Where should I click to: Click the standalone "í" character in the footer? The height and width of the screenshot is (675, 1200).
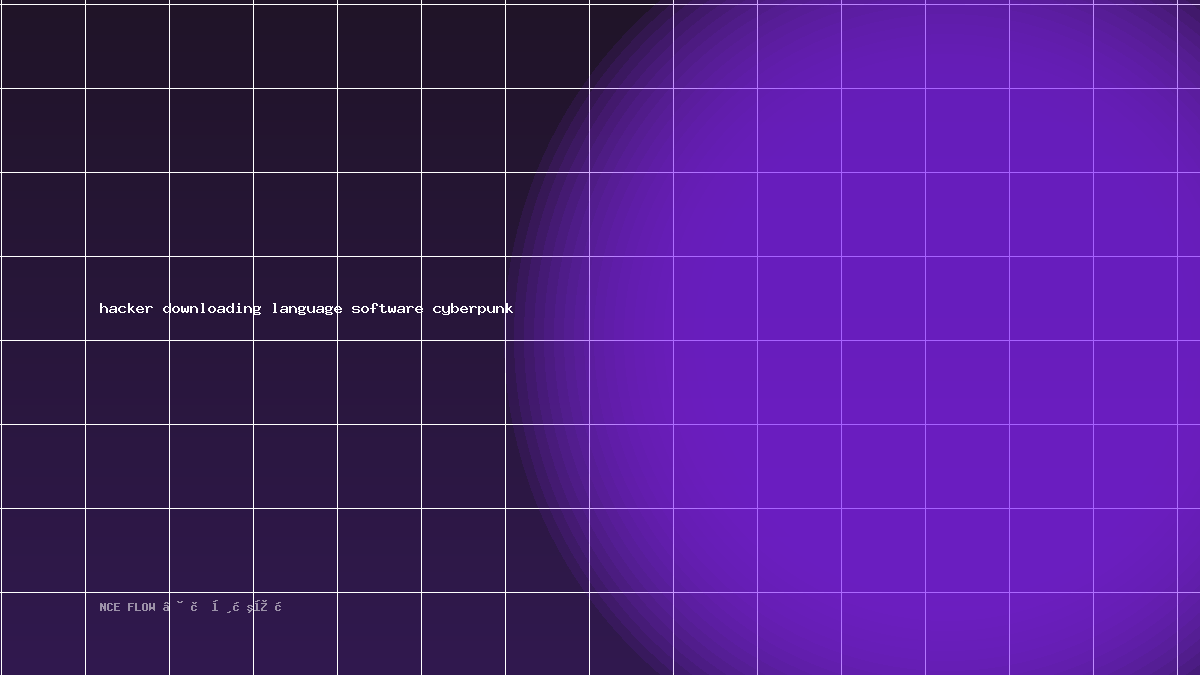(x=215, y=607)
